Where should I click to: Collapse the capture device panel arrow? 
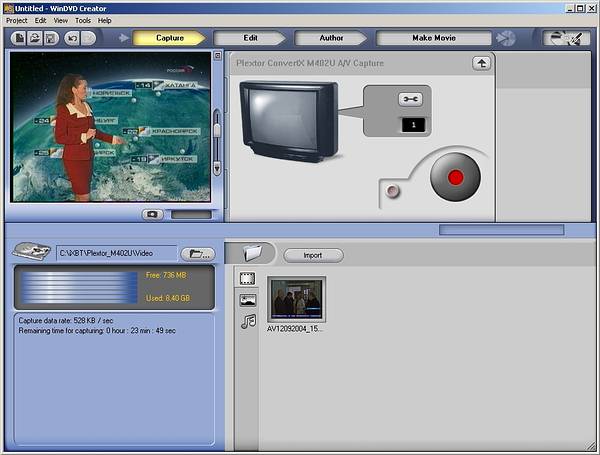[x=481, y=63]
